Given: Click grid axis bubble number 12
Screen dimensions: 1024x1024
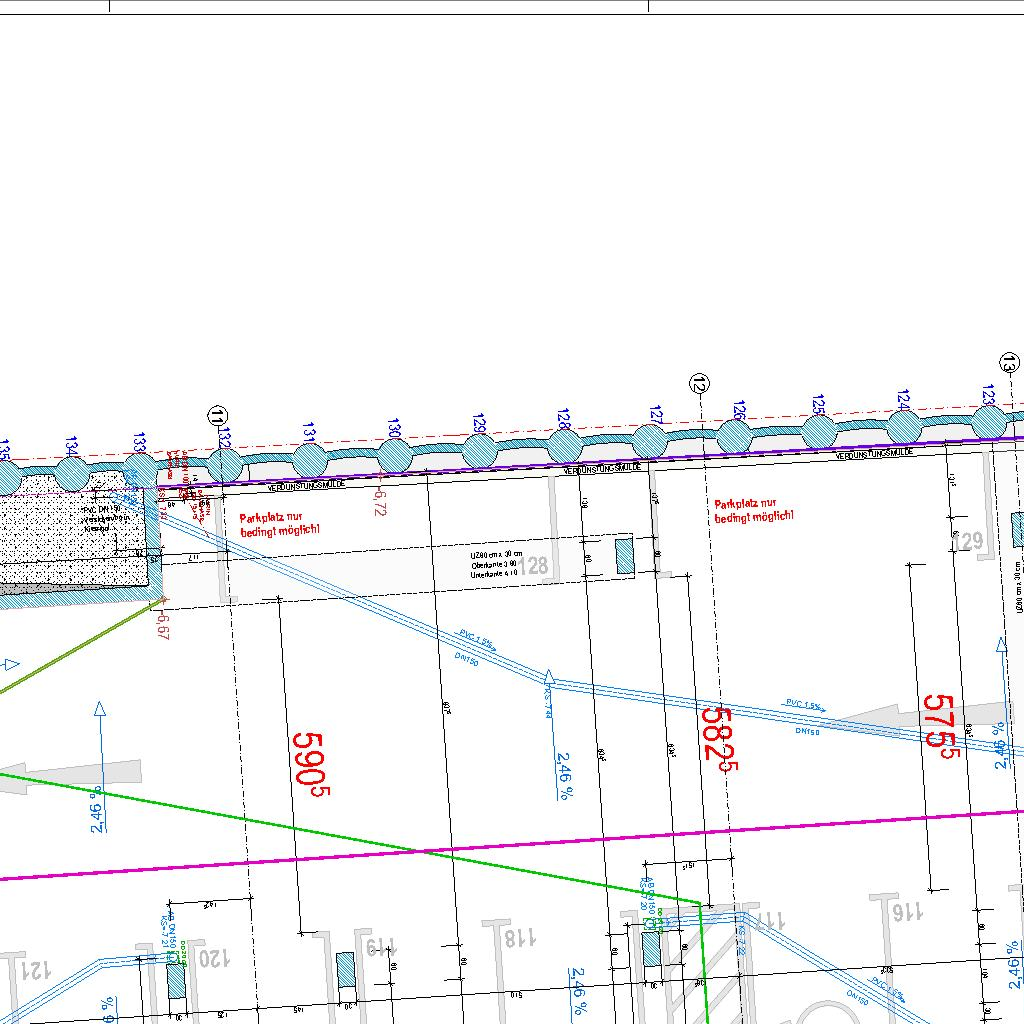Looking at the screenshot, I should pyautogui.click(x=700, y=383).
